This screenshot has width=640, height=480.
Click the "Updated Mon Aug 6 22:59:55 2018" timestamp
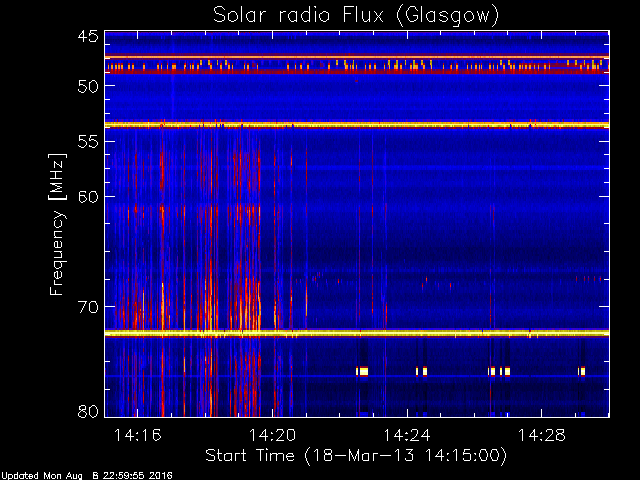point(87,476)
